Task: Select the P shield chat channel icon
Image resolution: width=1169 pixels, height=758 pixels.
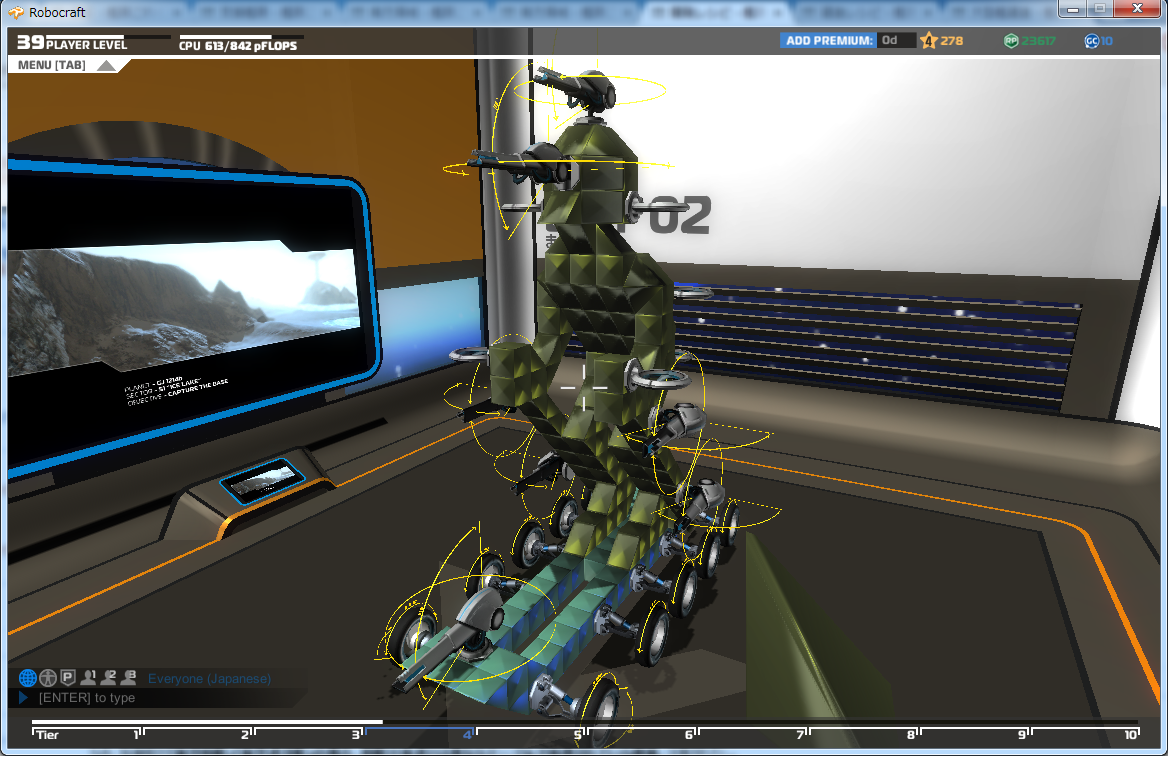Action: click(68, 678)
